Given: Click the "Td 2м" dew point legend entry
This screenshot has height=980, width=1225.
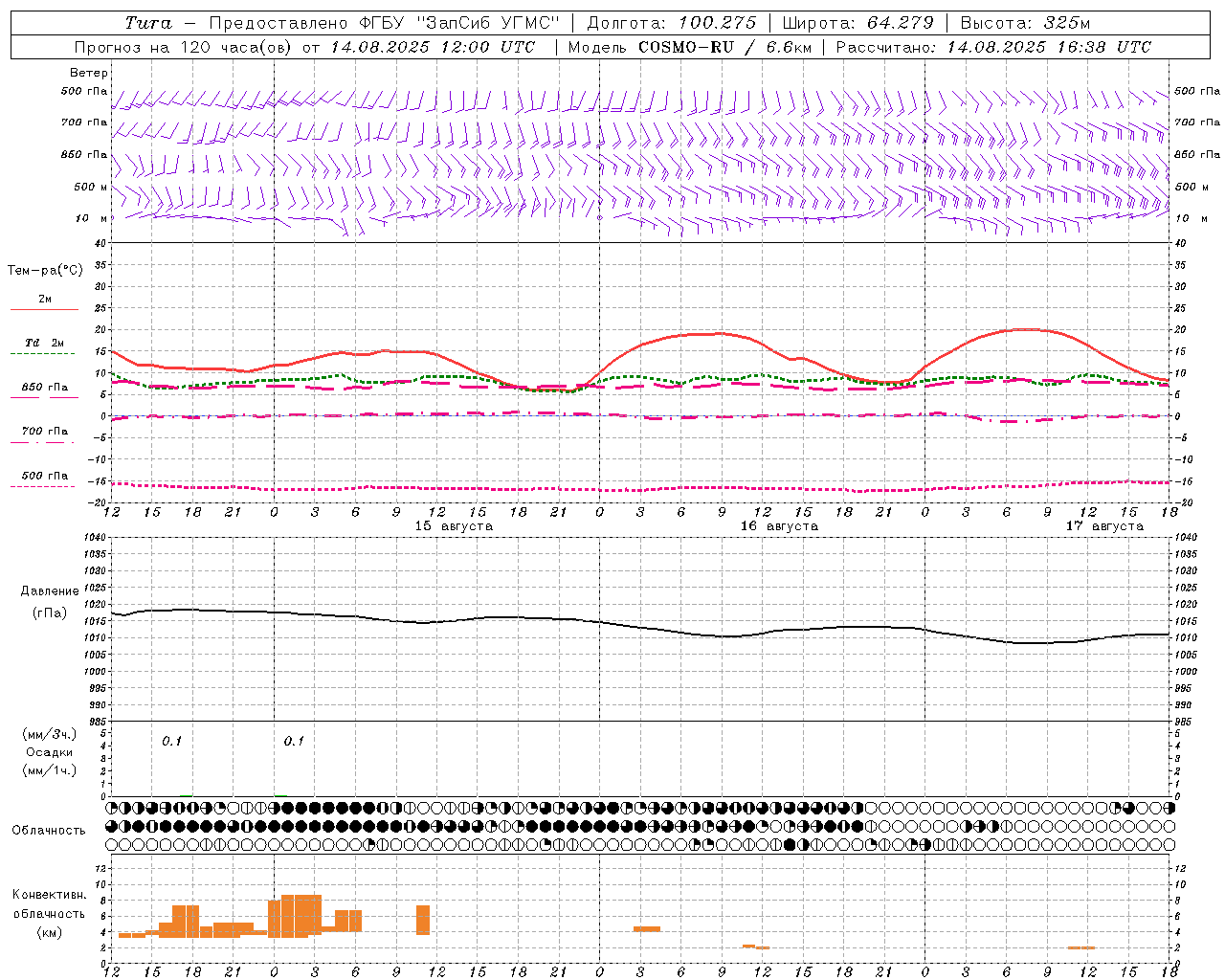Looking at the screenshot, I should pyautogui.click(x=44, y=343).
